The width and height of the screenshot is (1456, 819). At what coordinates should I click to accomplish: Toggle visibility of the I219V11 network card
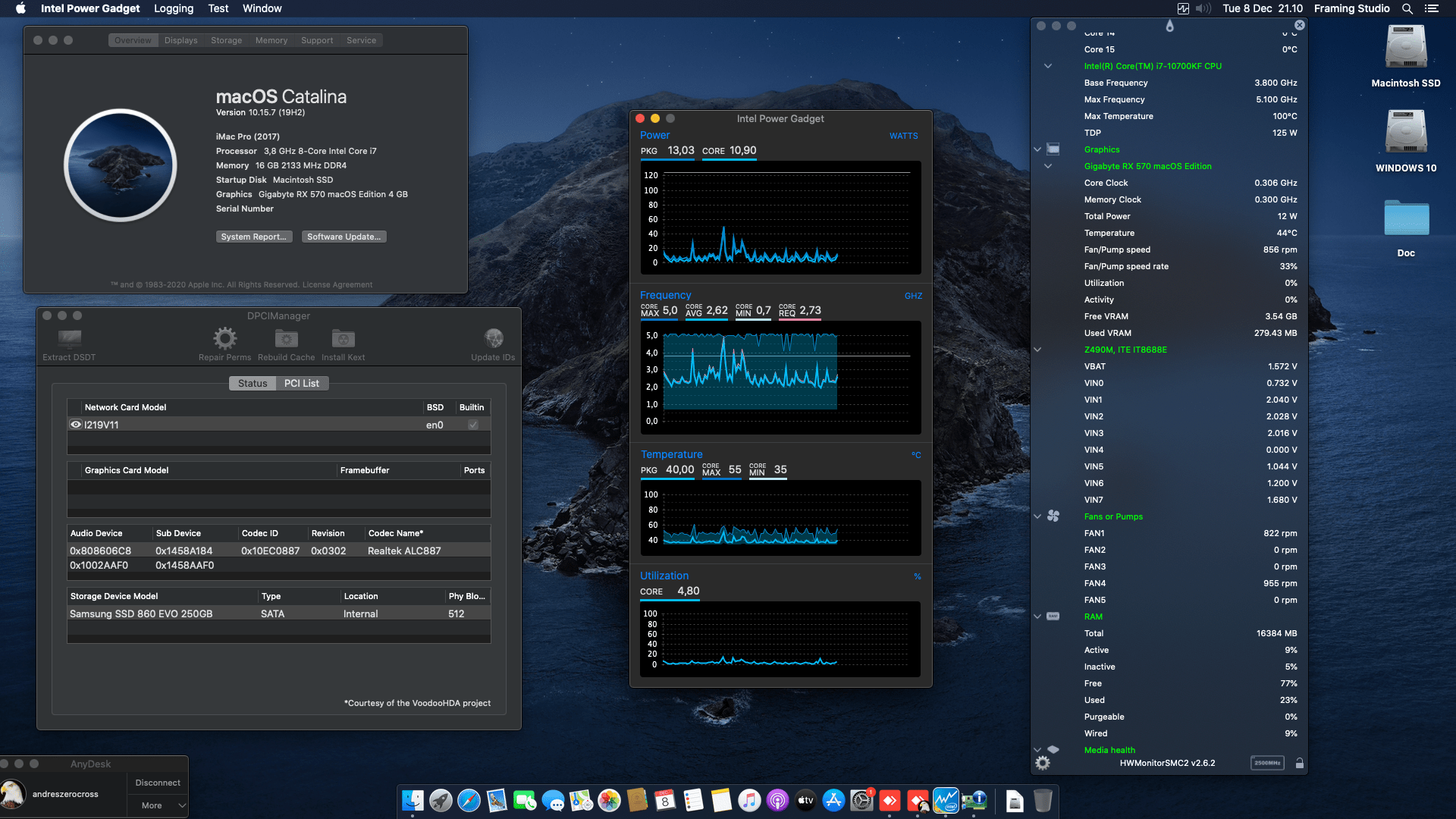(75, 424)
